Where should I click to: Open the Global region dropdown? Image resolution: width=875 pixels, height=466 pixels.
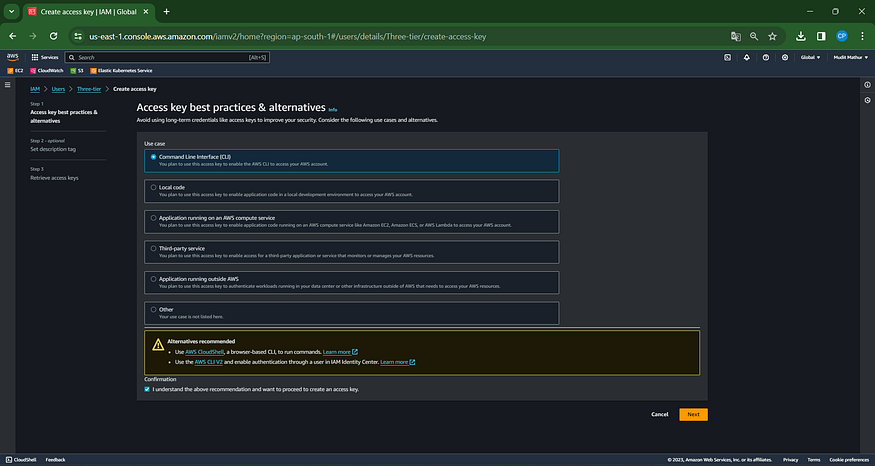810,57
